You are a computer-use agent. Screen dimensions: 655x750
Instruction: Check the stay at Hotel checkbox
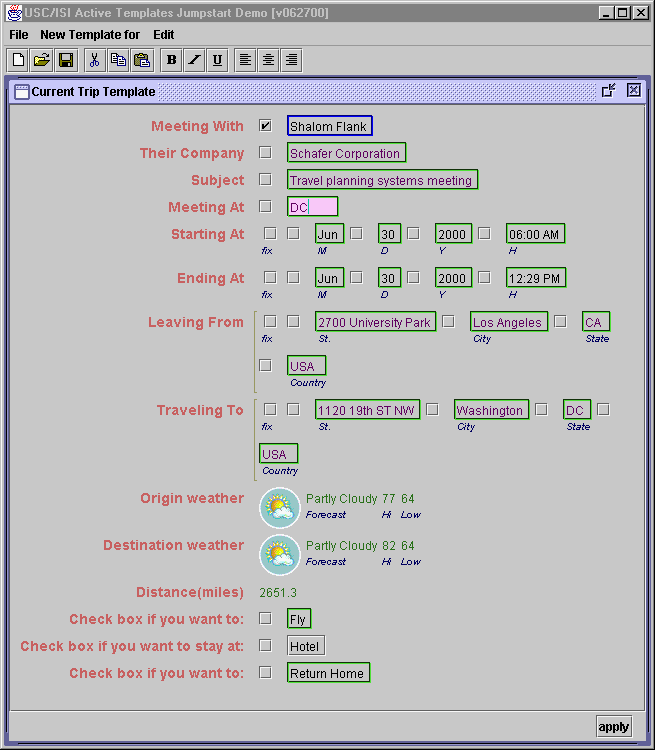pos(265,645)
